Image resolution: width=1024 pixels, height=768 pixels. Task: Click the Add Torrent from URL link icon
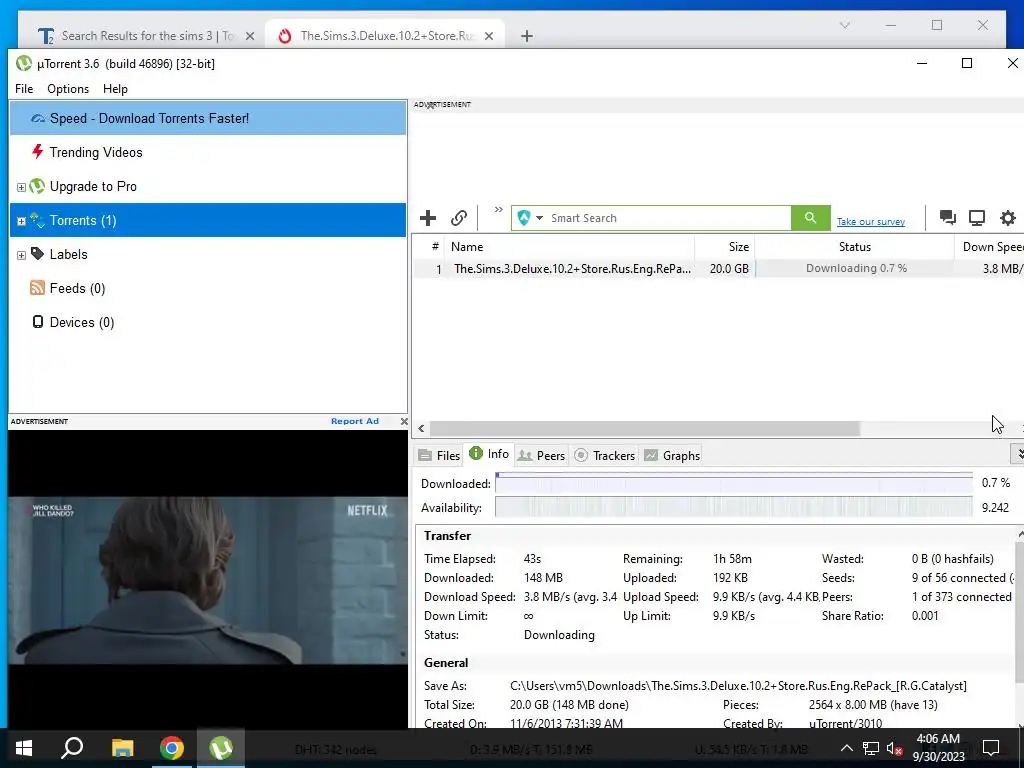[459, 217]
